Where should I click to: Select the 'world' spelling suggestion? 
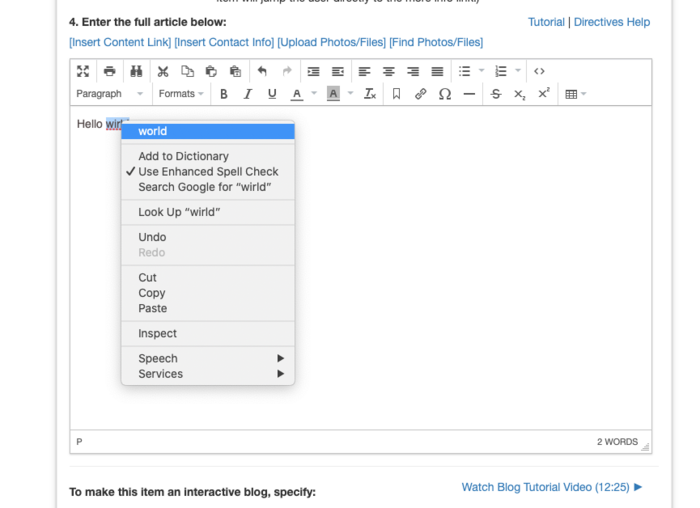[x=208, y=131]
